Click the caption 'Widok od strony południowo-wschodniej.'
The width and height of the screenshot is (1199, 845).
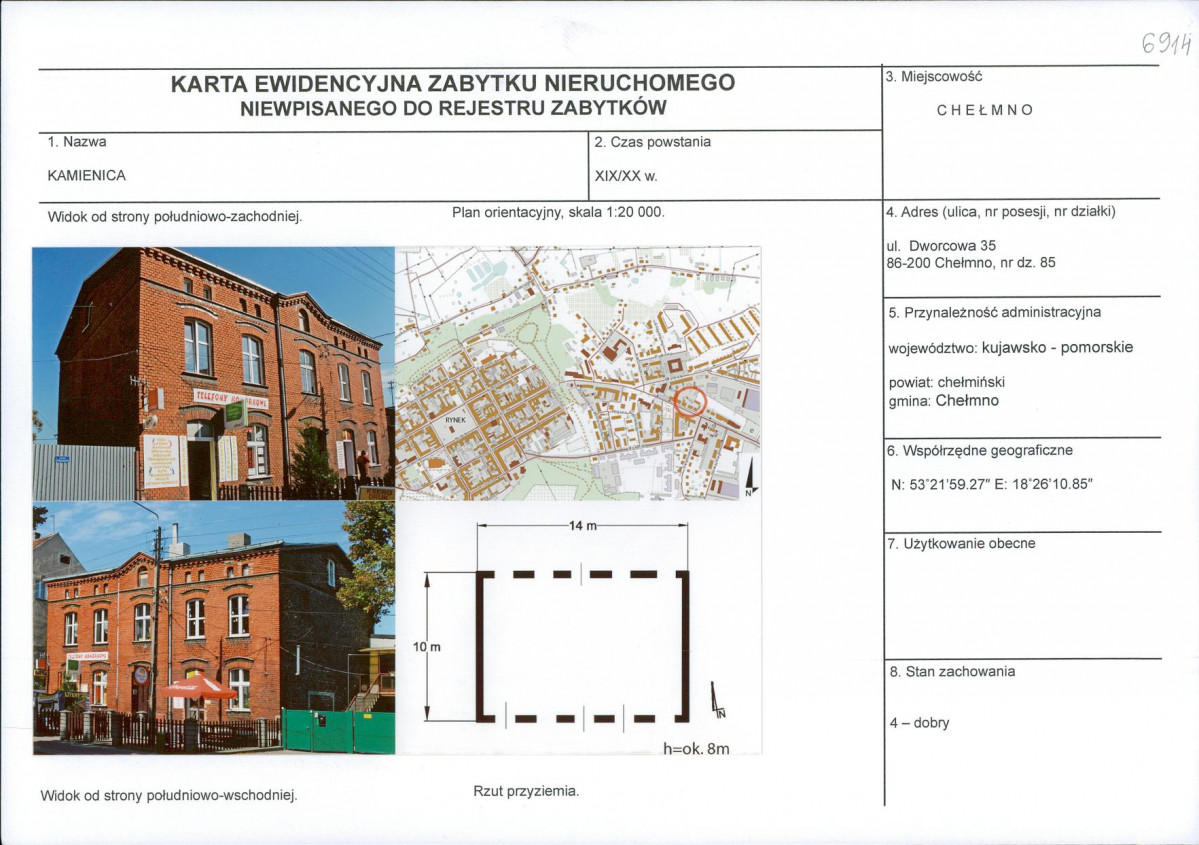[169, 795]
